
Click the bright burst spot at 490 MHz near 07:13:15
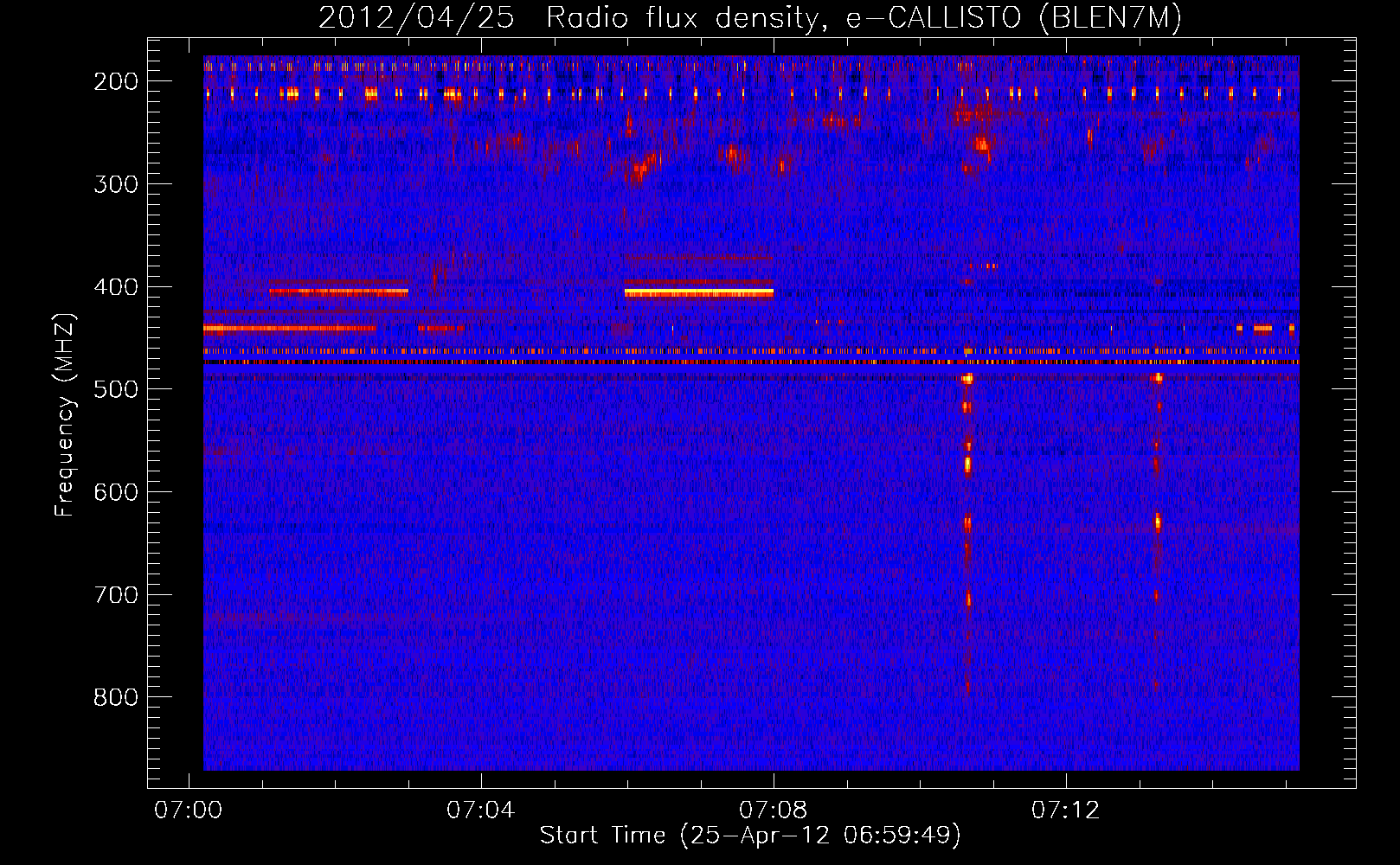(x=1157, y=377)
